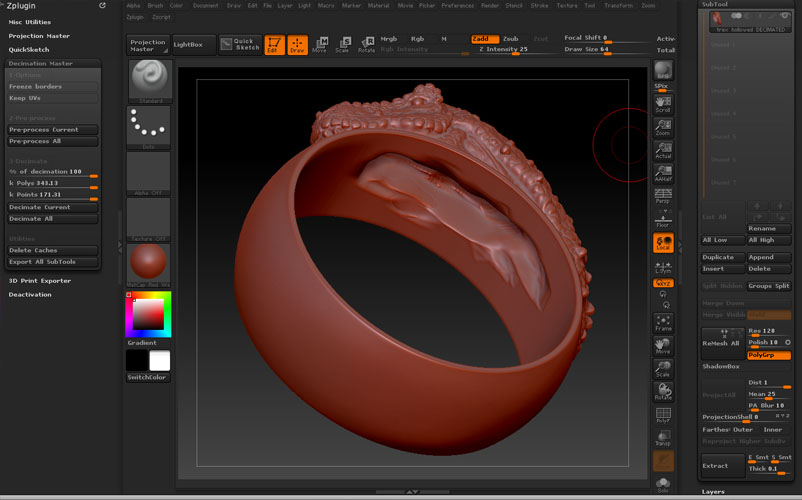This screenshot has height=500, width=802.
Task: Click the Zoom canvas icon
Action: pyautogui.click(x=663, y=127)
